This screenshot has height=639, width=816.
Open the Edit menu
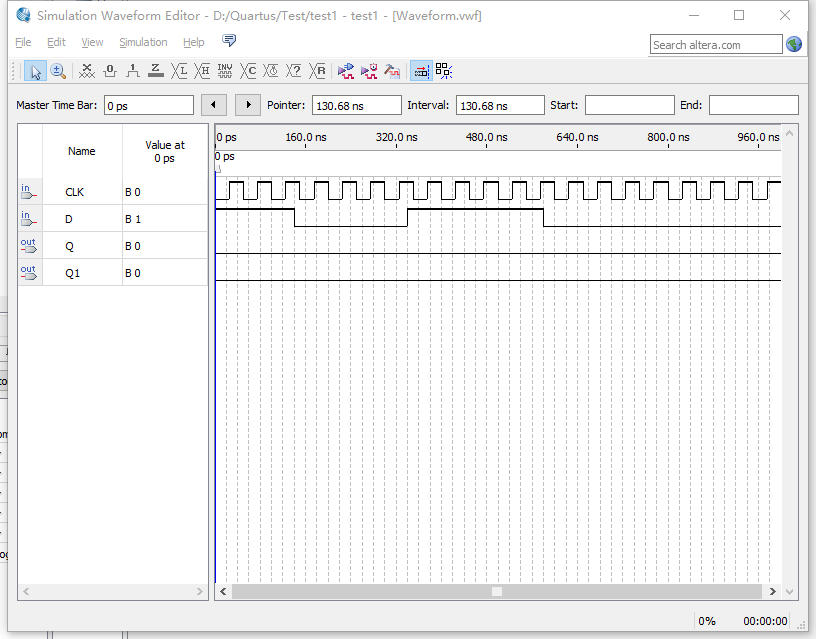[56, 42]
